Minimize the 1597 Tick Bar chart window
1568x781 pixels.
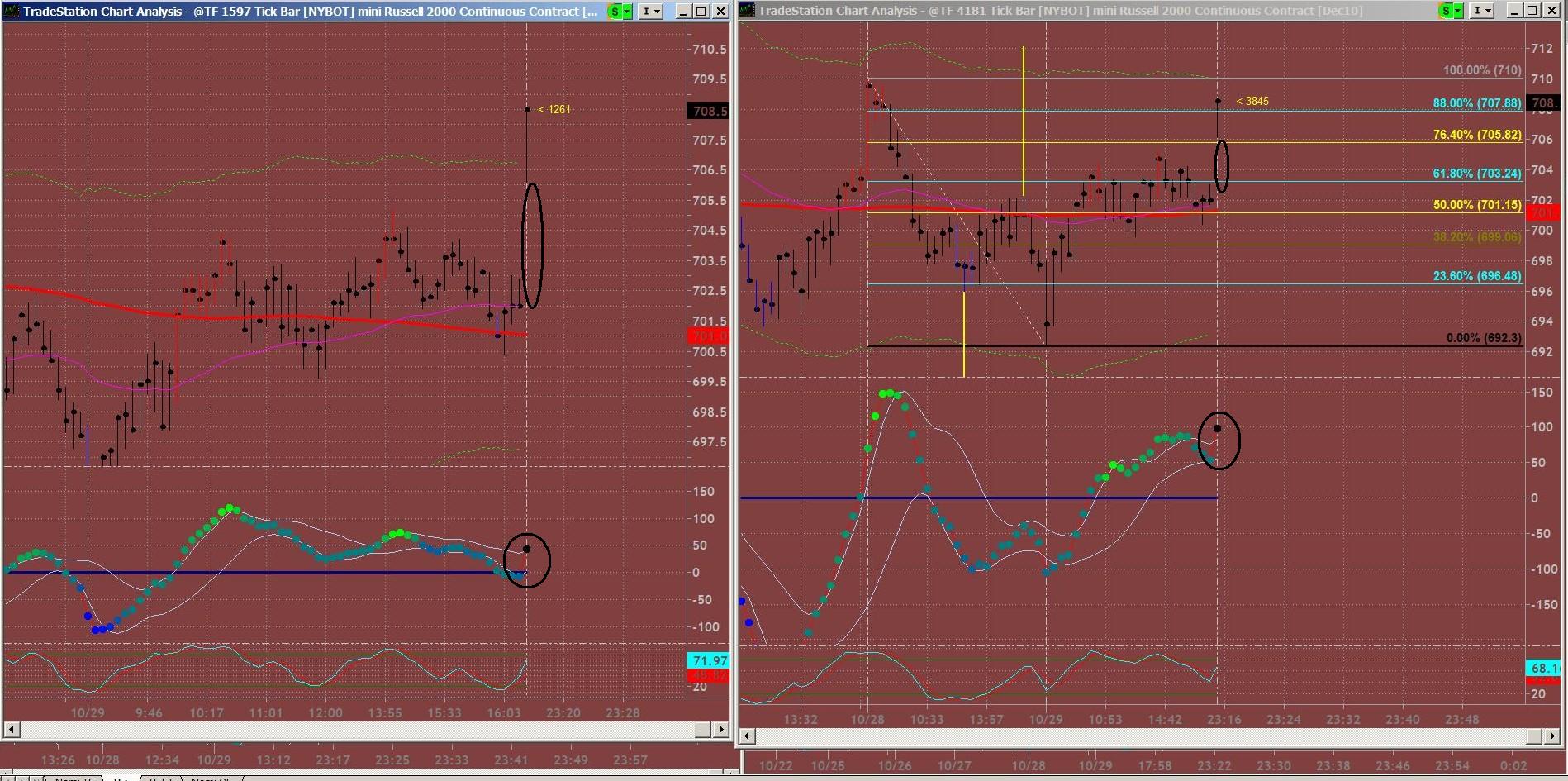683,11
